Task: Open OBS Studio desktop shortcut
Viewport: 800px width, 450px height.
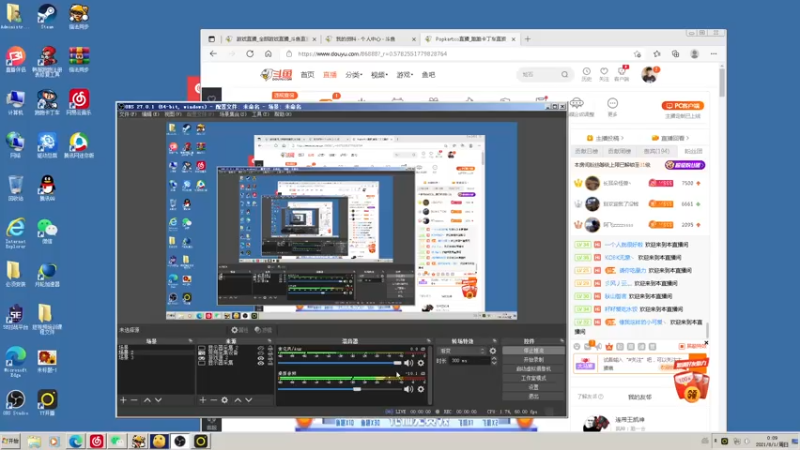Action: pyautogui.click(x=15, y=403)
